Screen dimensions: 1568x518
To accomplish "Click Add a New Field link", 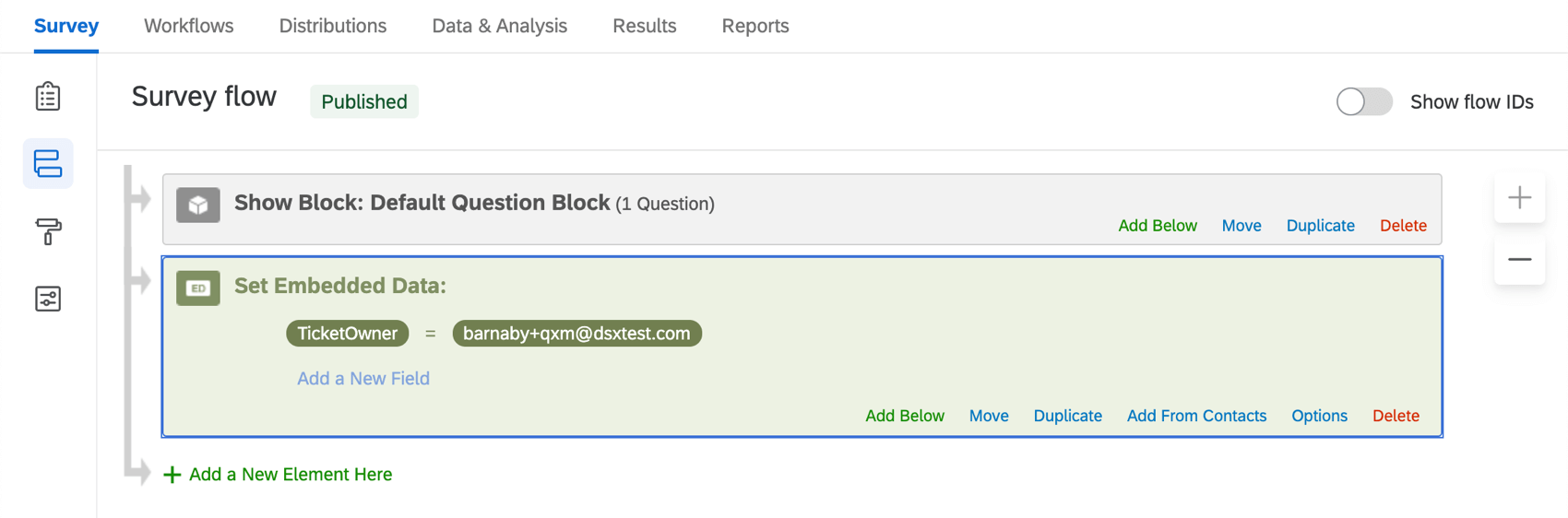I will click(x=363, y=379).
